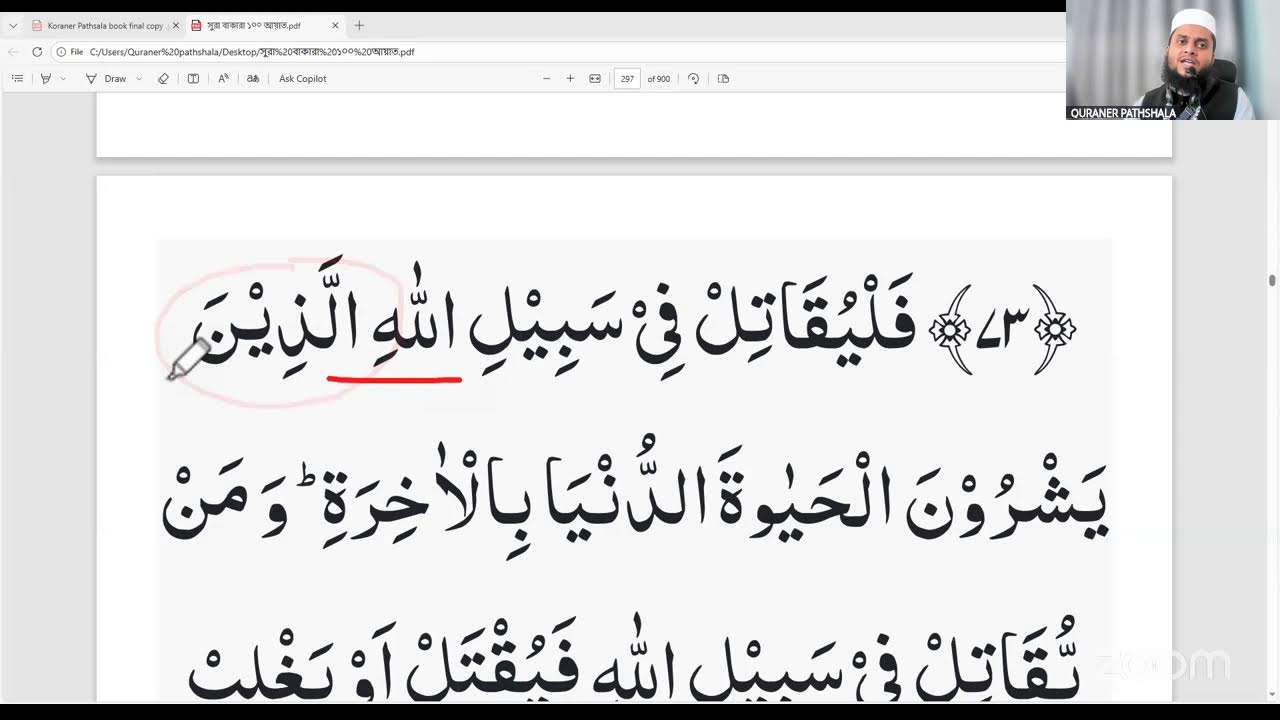
Task: Zoom in the PDF
Action: pos(570,79)
